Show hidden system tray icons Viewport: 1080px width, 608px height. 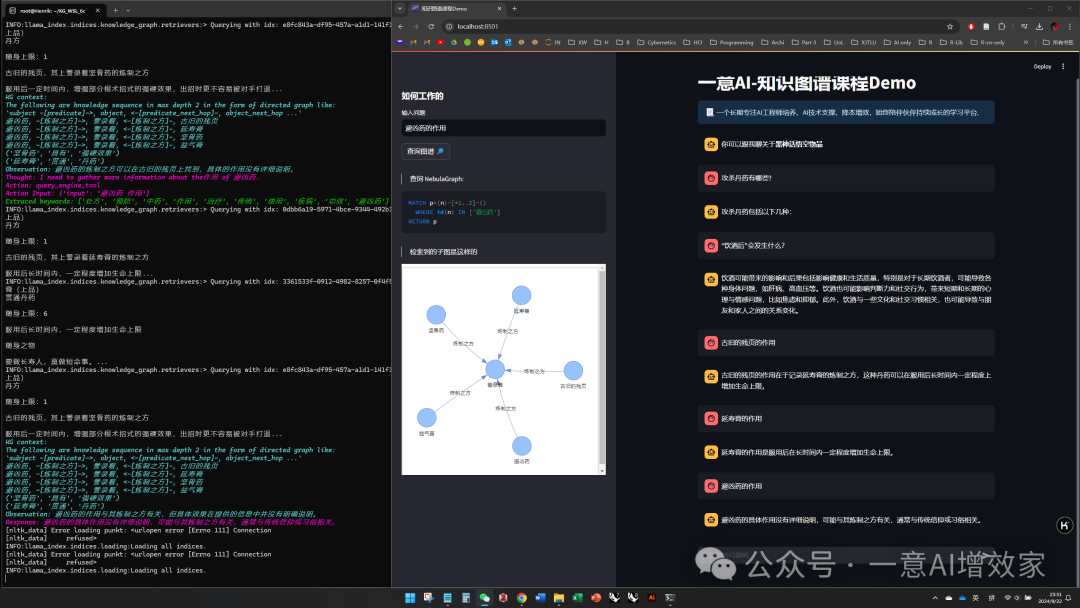click(x=935, y=598)
